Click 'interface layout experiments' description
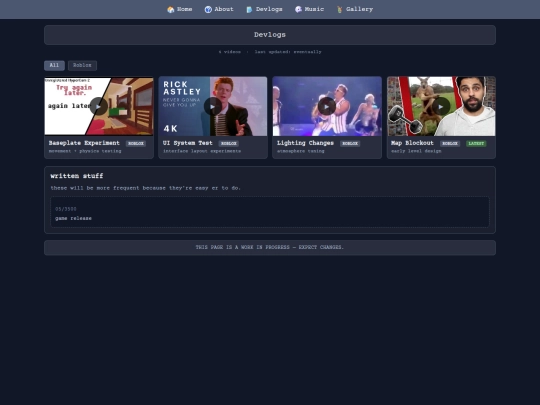The width and height of the screenshot is (540, 405). pyautogui.click(x=202, y=151)
